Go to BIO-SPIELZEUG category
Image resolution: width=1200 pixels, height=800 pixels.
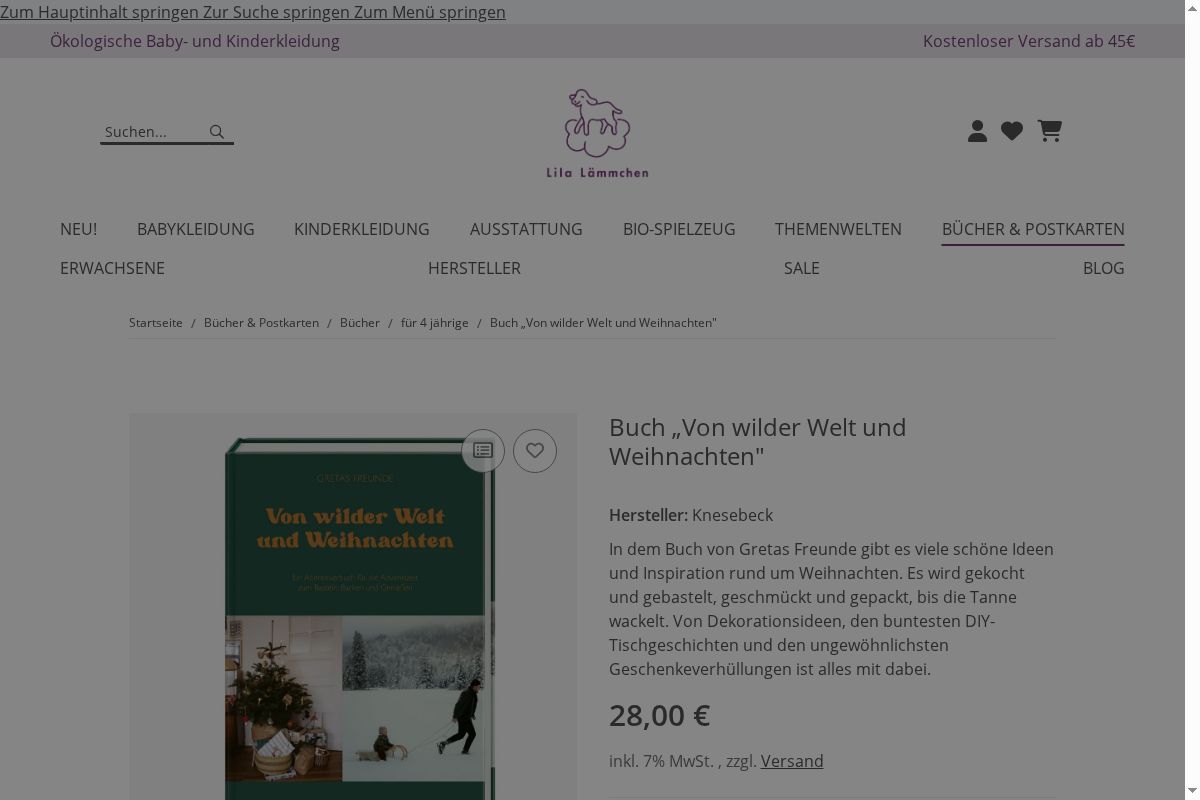(679, 229)
